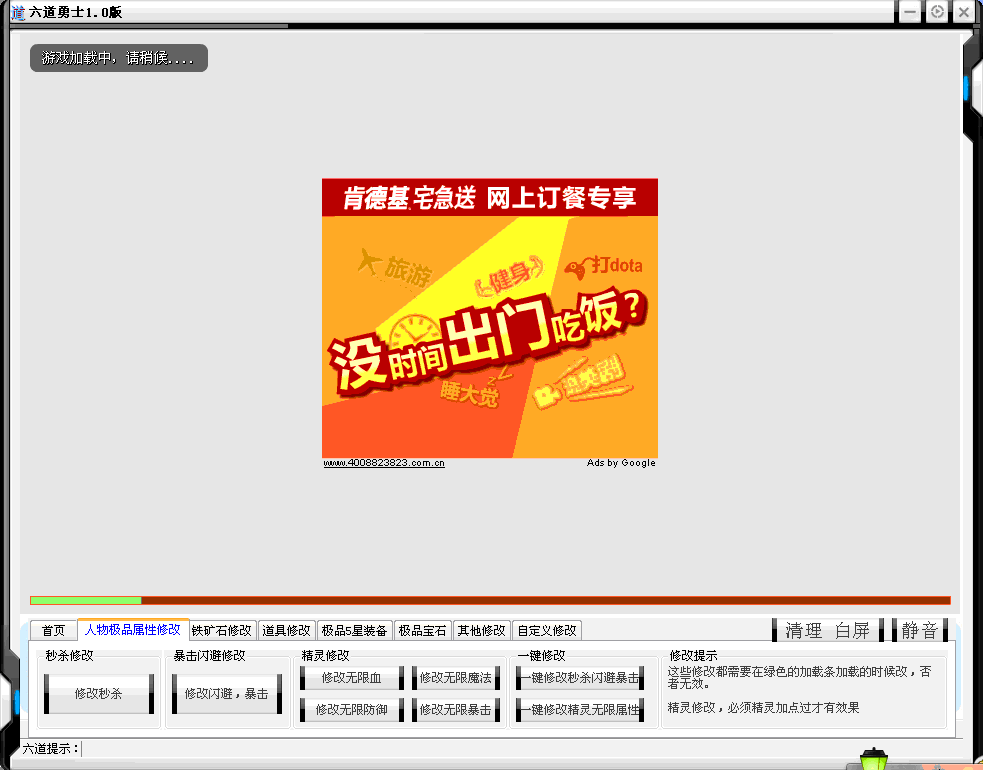Click the 修改无限魔法 button
This screenshot has height=770, width=983.
[x=455, y=678]
